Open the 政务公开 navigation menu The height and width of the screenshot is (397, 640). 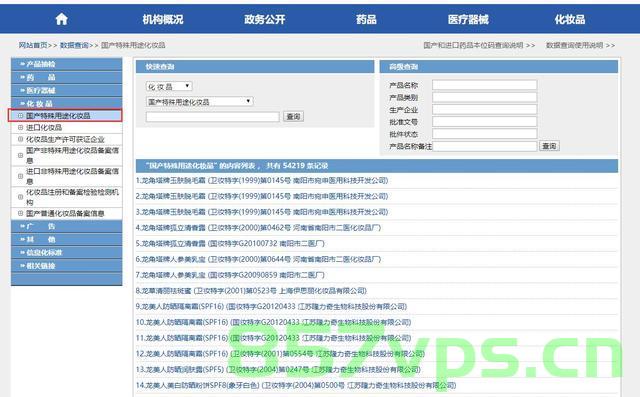tap(264, 19)
